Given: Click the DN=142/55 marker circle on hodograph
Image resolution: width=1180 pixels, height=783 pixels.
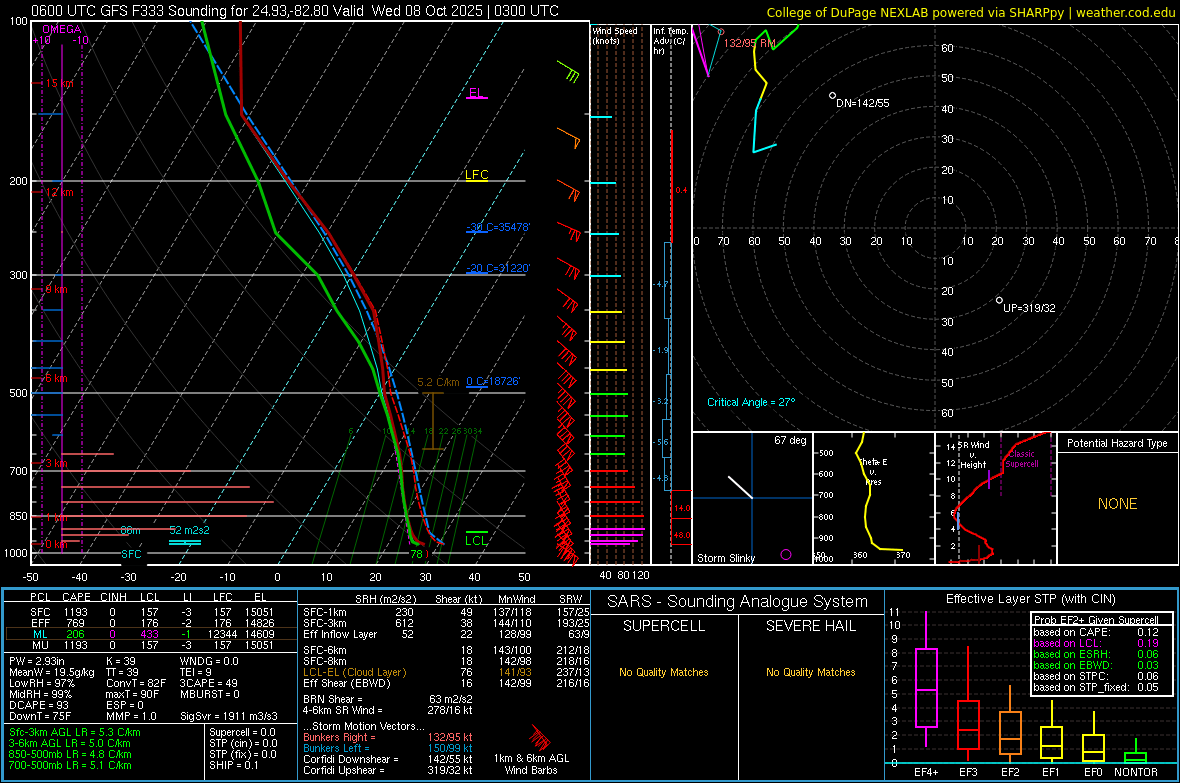Looking at the screenshot, I should click(x=832, y=96).
